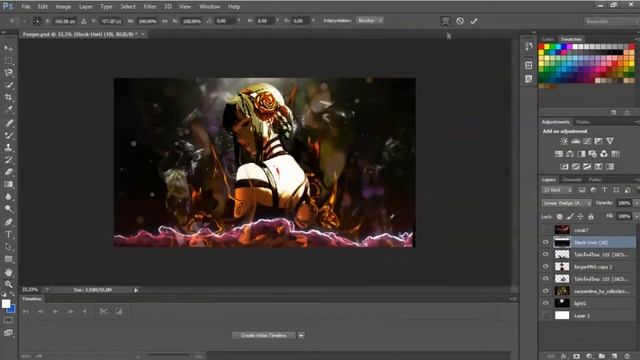Open status bar document info arrow
Image resolution: width=640 pixels, height=360 pixels.
click(136, 290)
